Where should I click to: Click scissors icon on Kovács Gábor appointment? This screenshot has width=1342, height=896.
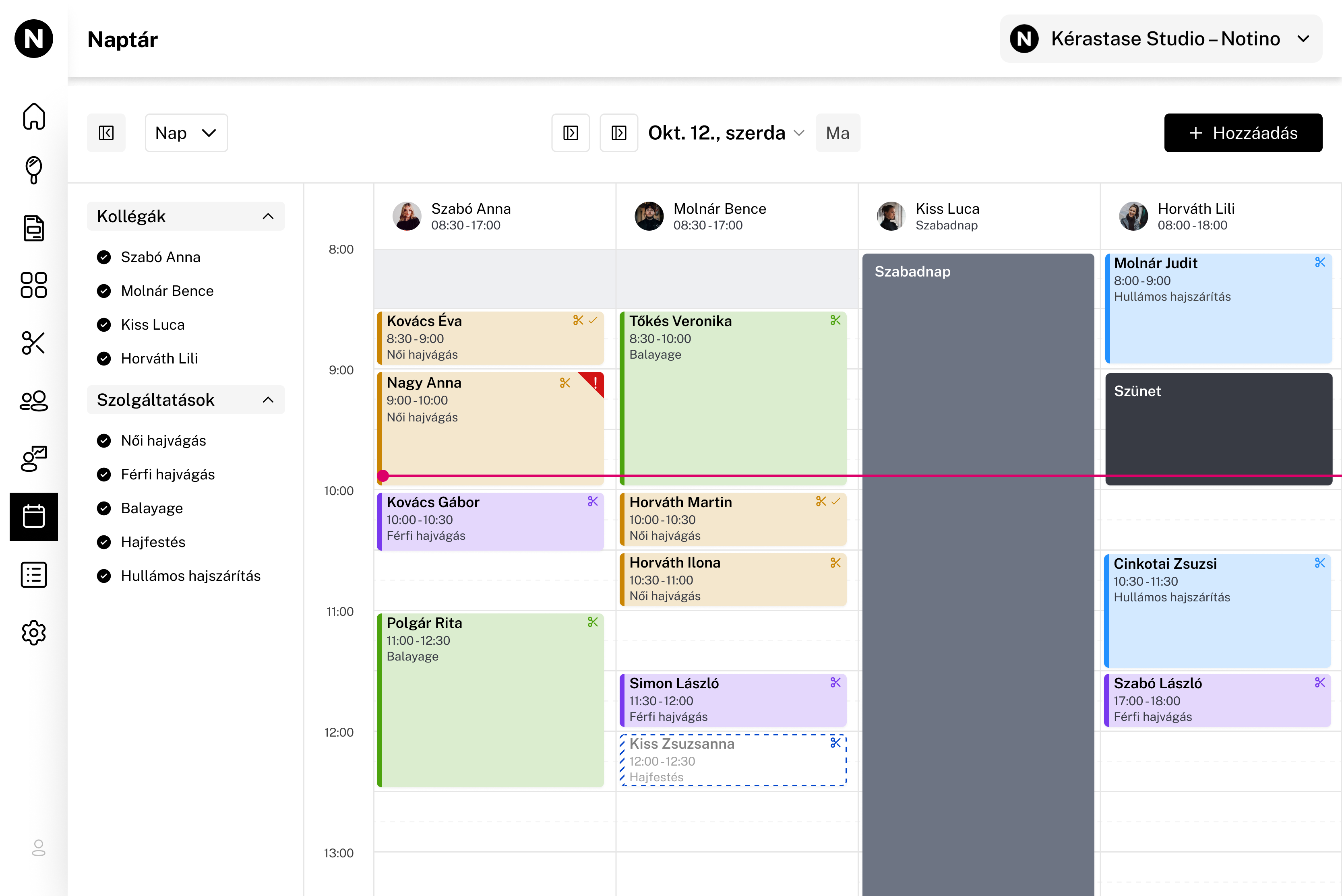click(x=593, y=501)
